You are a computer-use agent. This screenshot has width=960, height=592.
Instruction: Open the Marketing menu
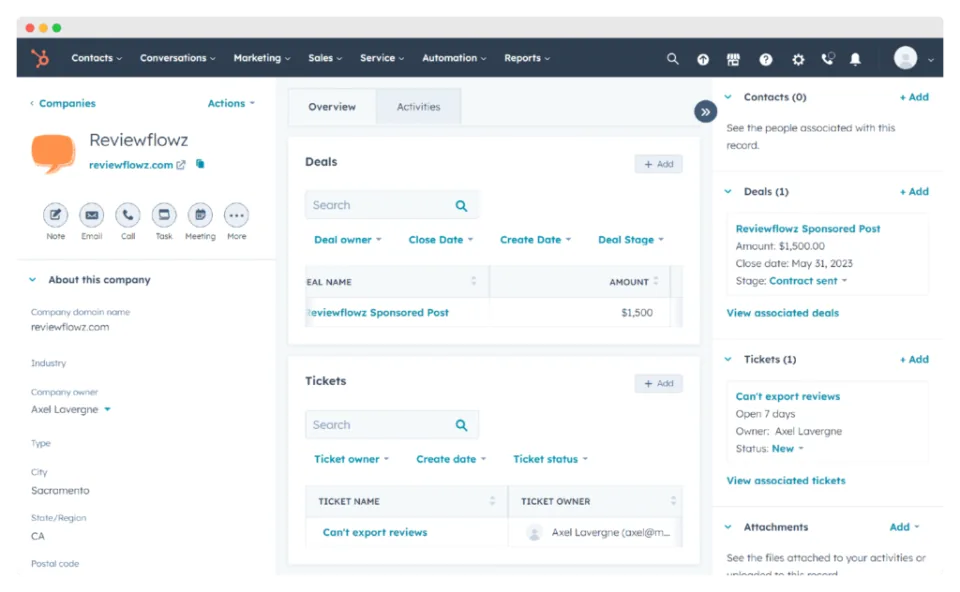tap(262, 58)
